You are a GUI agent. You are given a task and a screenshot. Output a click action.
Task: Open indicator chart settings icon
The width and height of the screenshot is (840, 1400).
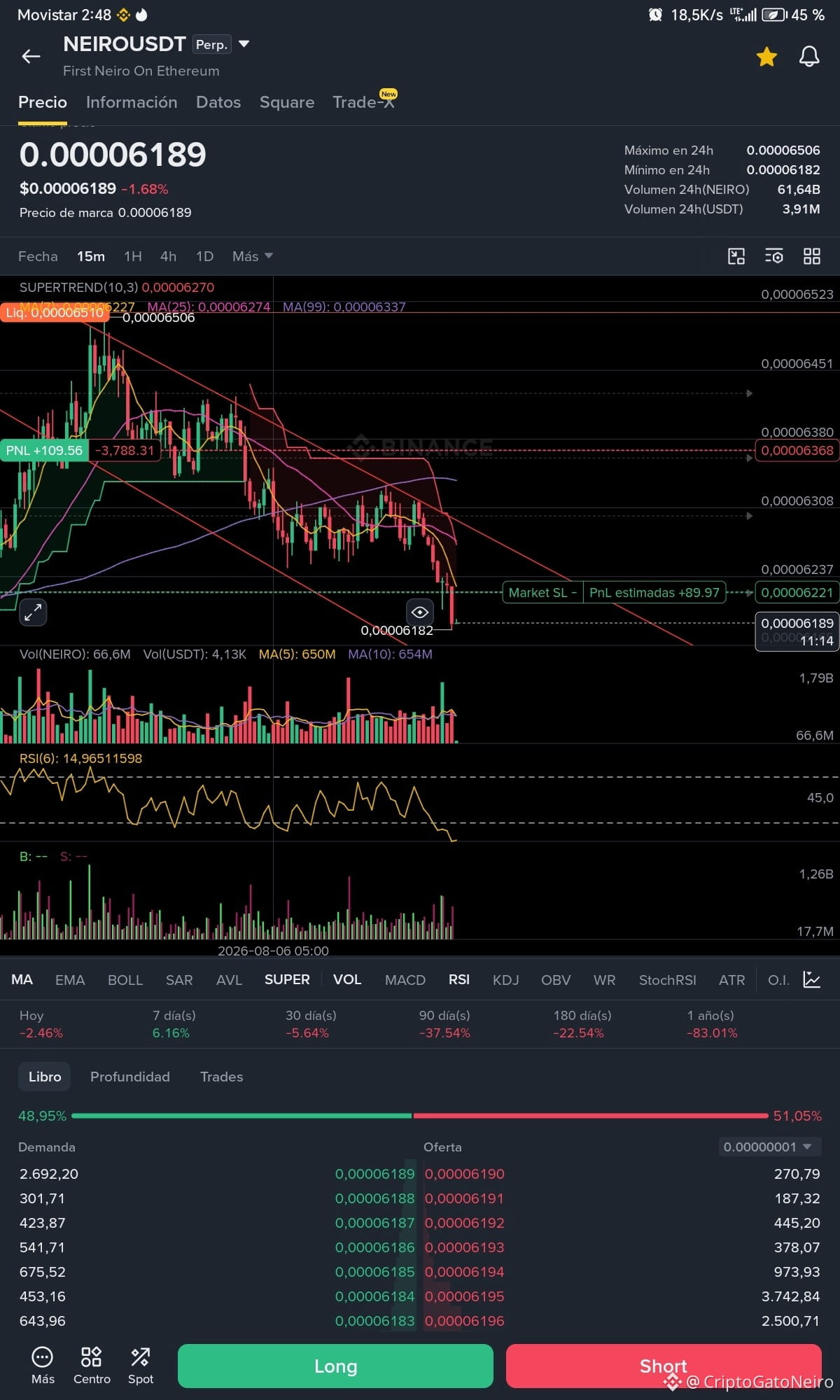812,980
